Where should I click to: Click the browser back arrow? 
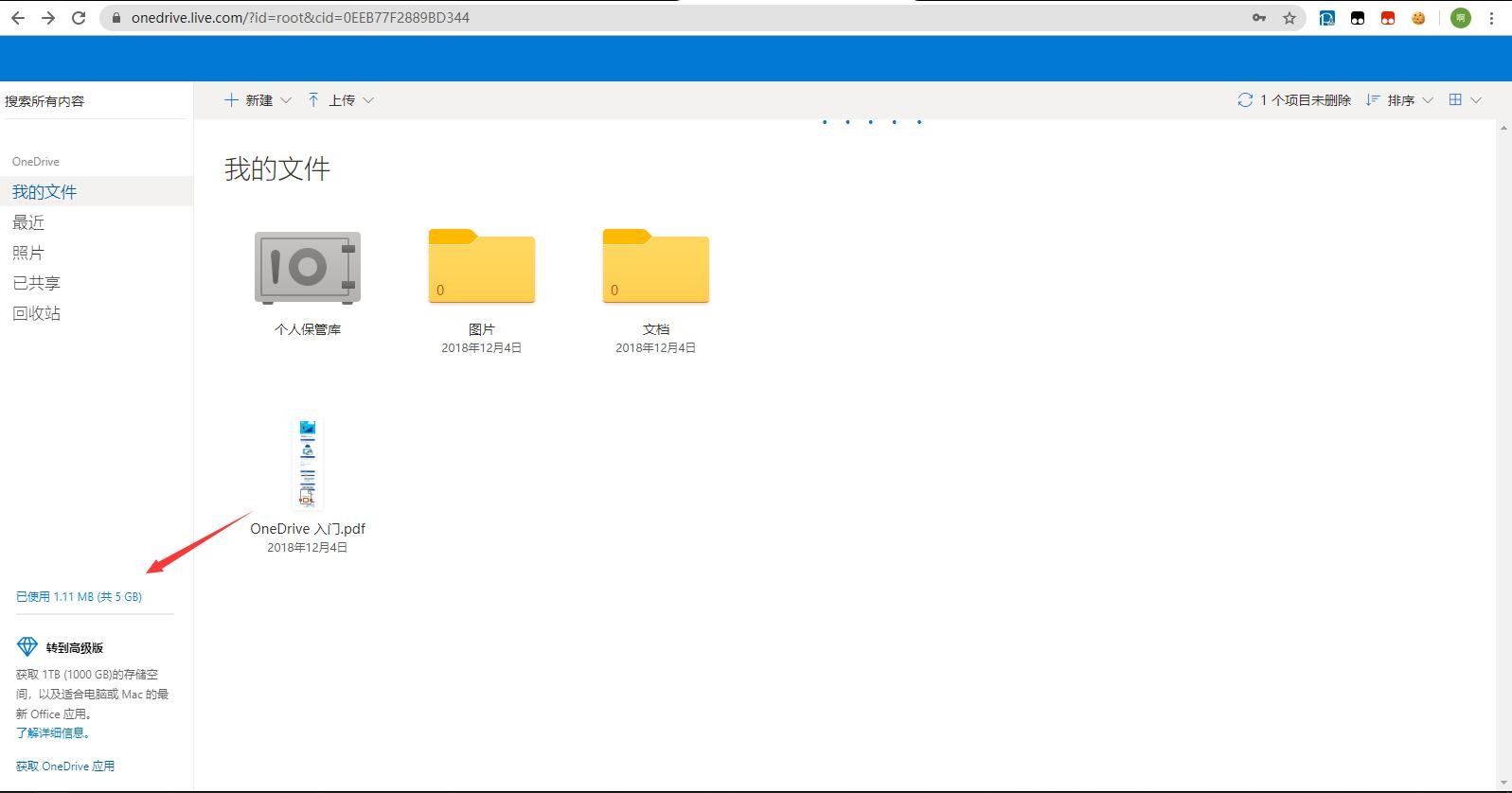(x=18, y=18)
